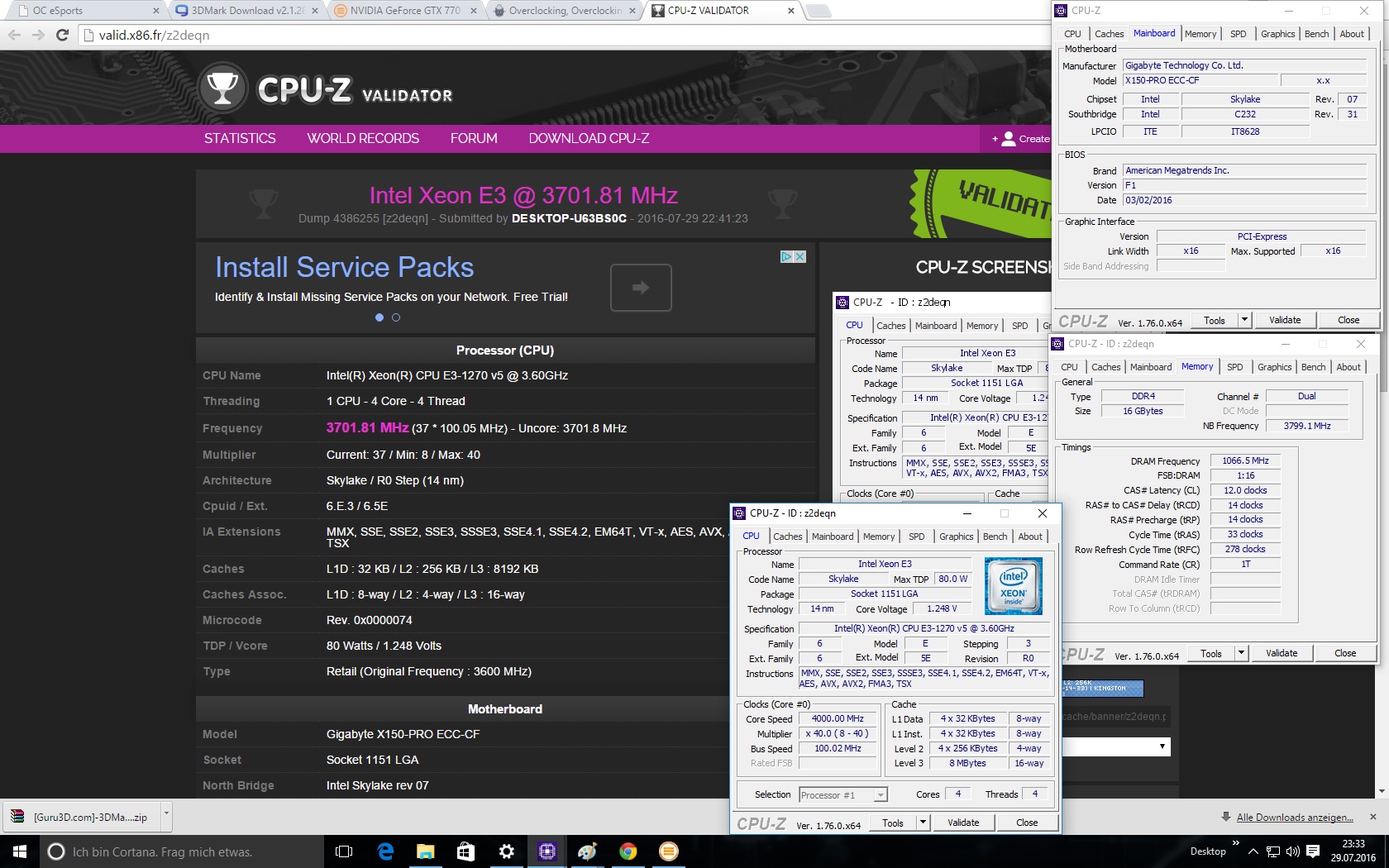1389x868 pixels.
Task: Open the STATISTICS menu item
Action: point(240,138)
